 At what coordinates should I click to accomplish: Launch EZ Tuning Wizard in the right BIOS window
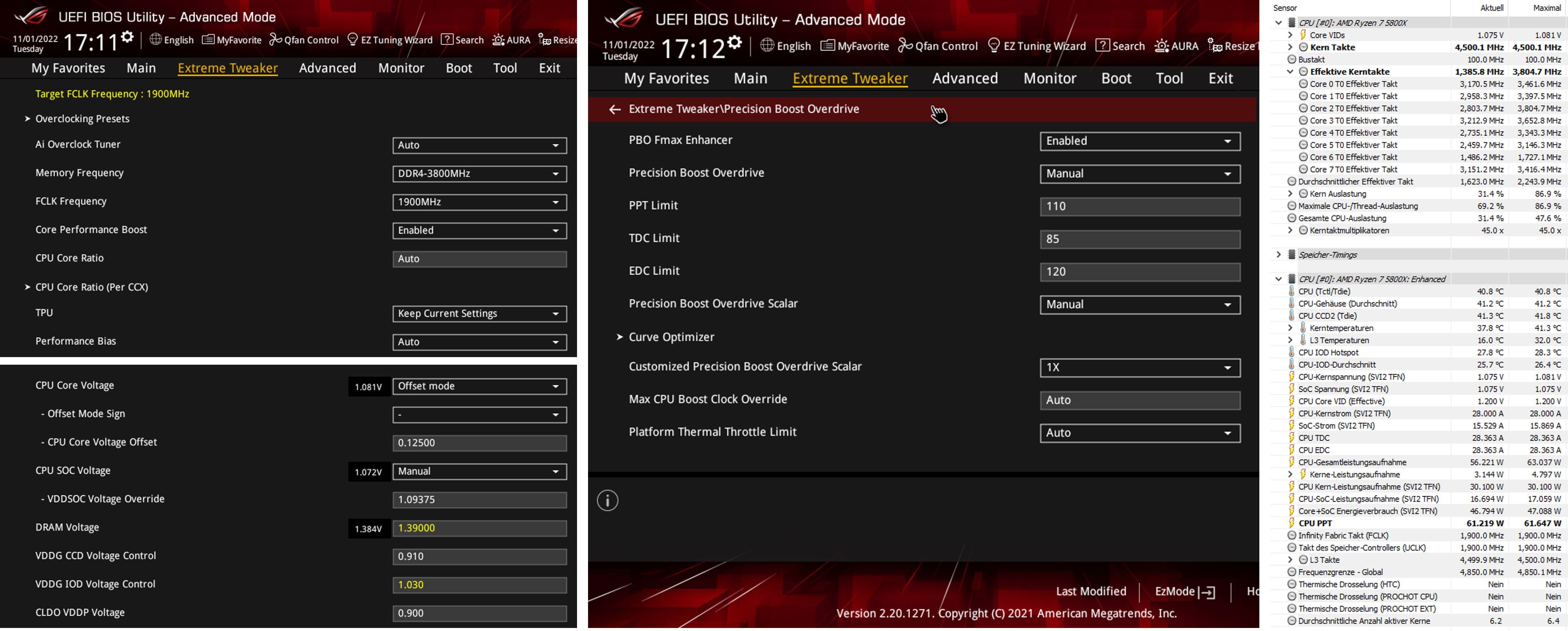(1037, 46)
